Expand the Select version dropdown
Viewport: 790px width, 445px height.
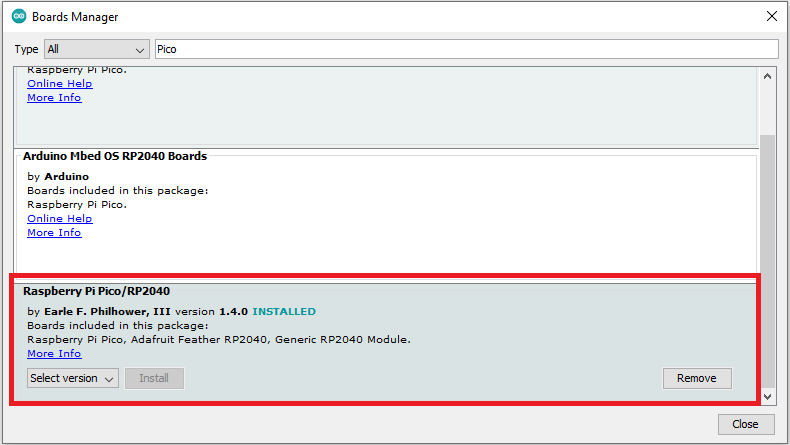(73, 378)
